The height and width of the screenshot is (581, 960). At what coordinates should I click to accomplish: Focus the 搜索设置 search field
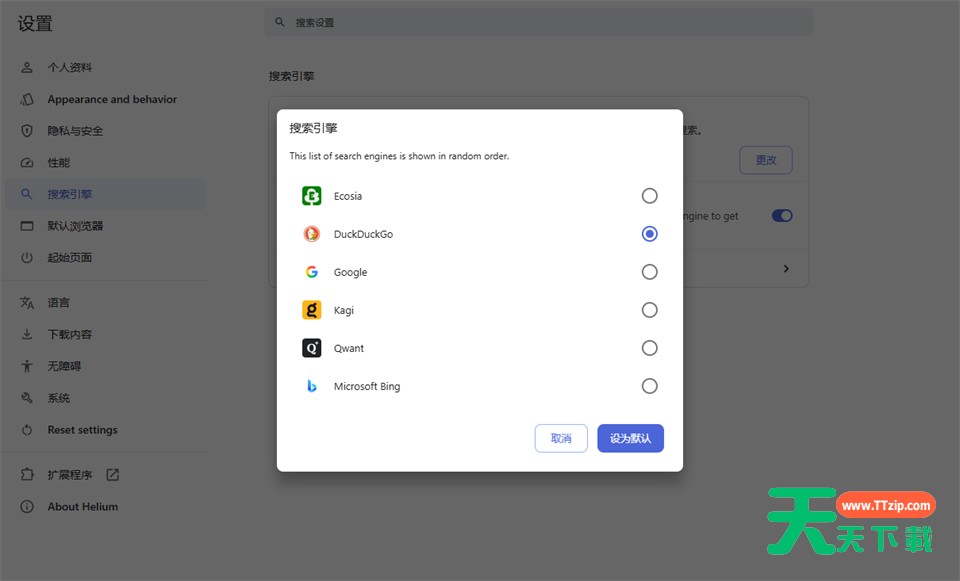(x=539, y=22)
